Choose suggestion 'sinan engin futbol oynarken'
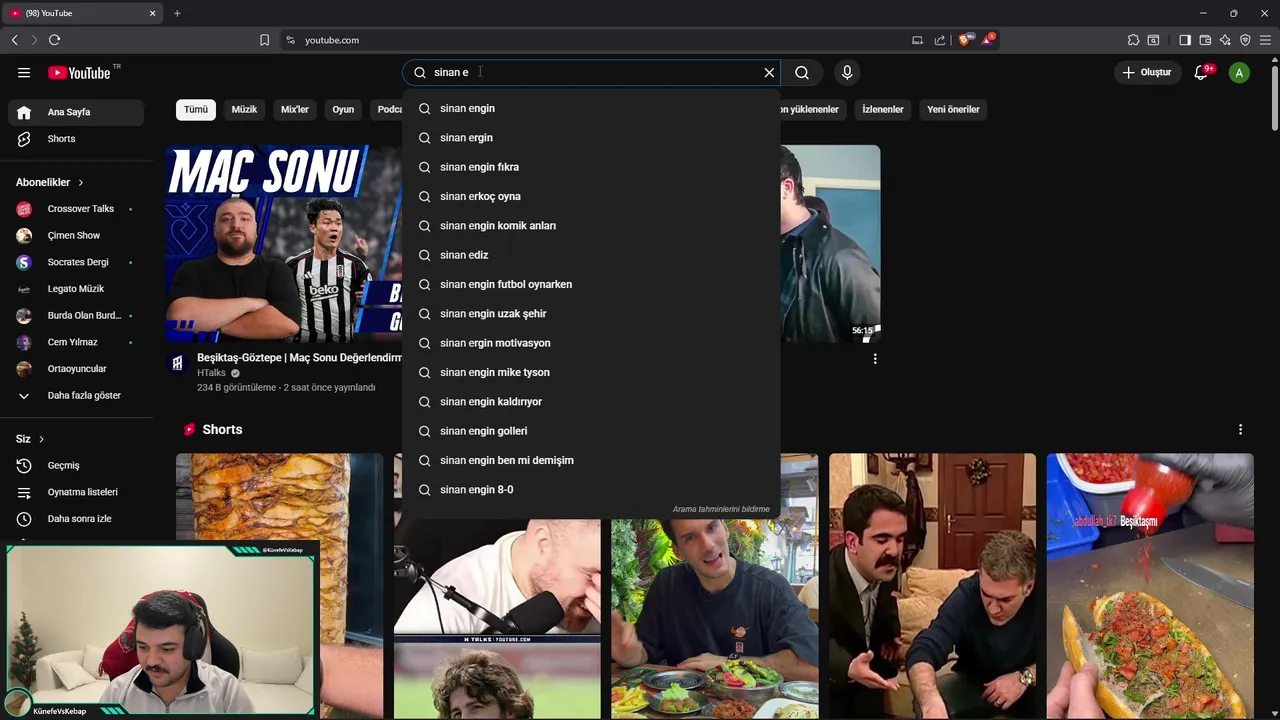Image resolution: width=1280 pixels, height=720 pixels. [591, 284]
